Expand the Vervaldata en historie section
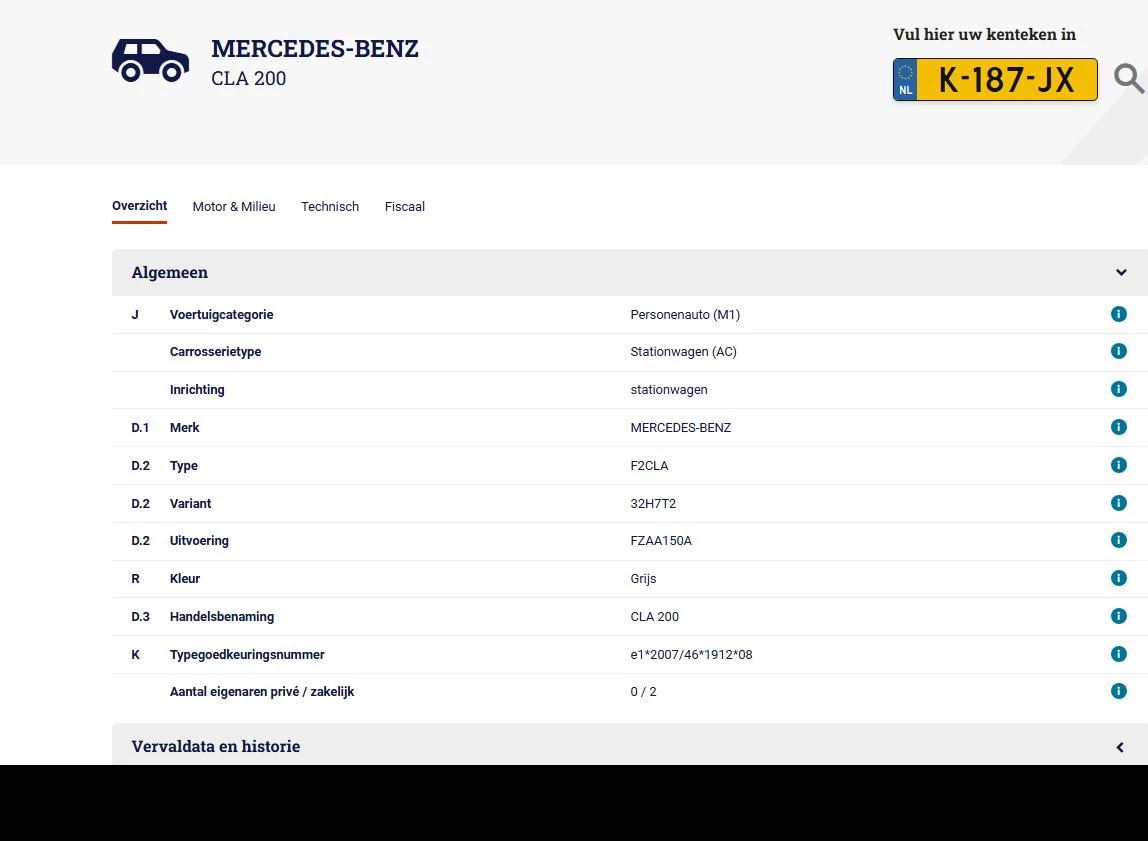The width and height of the screenshot is (1148, 841). point(1119,747)
